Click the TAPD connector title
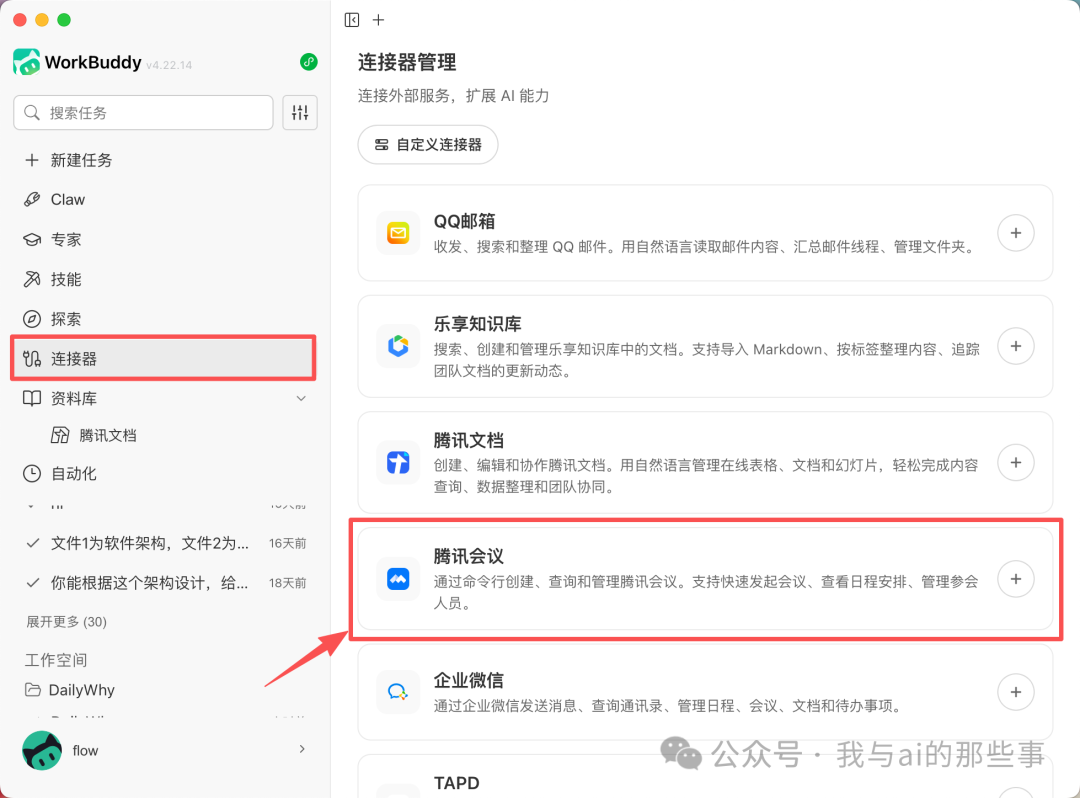 pyautogui.click(x=457, y=783)
